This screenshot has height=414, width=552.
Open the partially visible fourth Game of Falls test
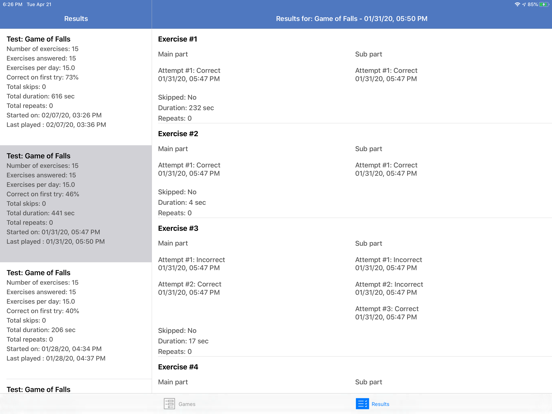click(76, 387)
